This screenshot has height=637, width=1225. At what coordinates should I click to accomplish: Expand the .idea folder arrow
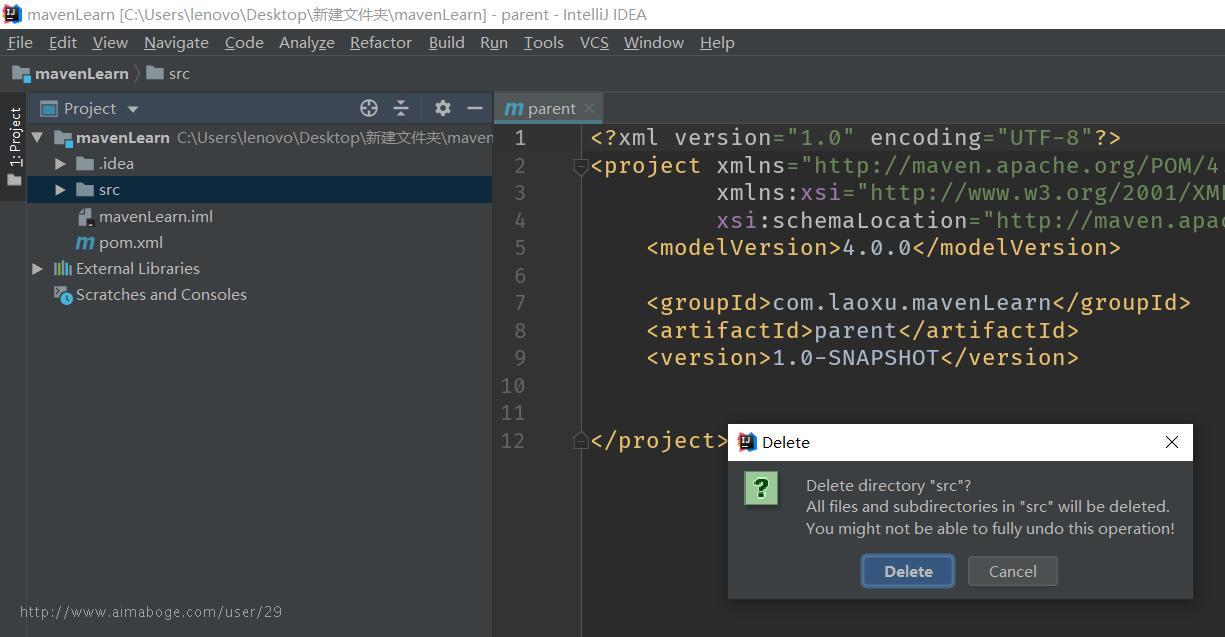pos(61,163)
